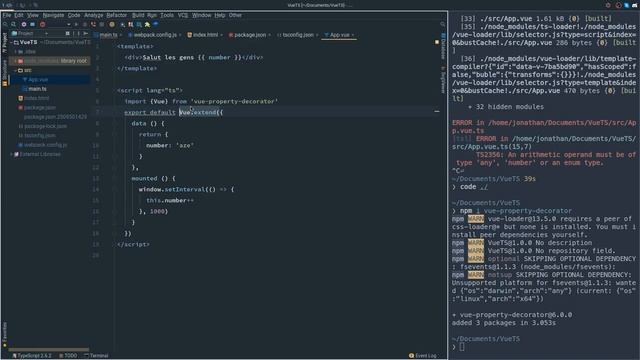Open the Run menu
640x360 pixels.
coord(152,15)
